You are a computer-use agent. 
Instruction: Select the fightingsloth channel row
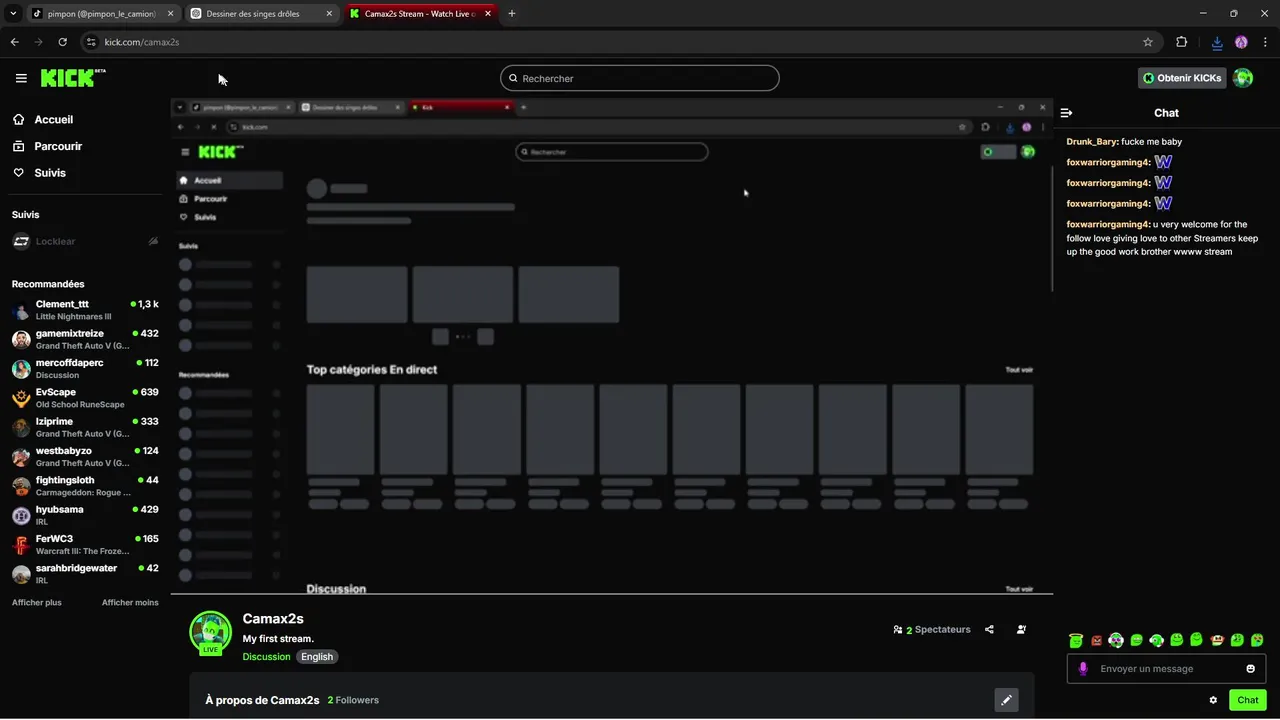click(85, 486)
